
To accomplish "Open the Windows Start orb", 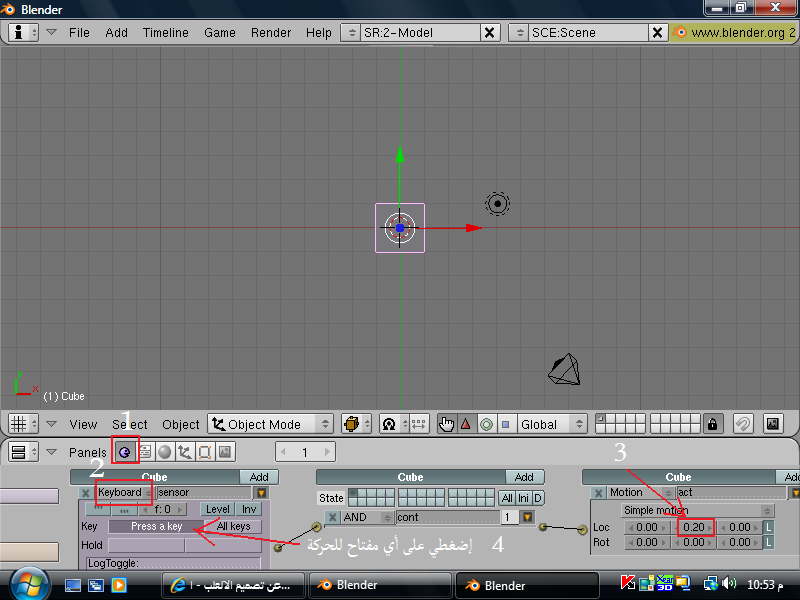I will click(29, 585).
